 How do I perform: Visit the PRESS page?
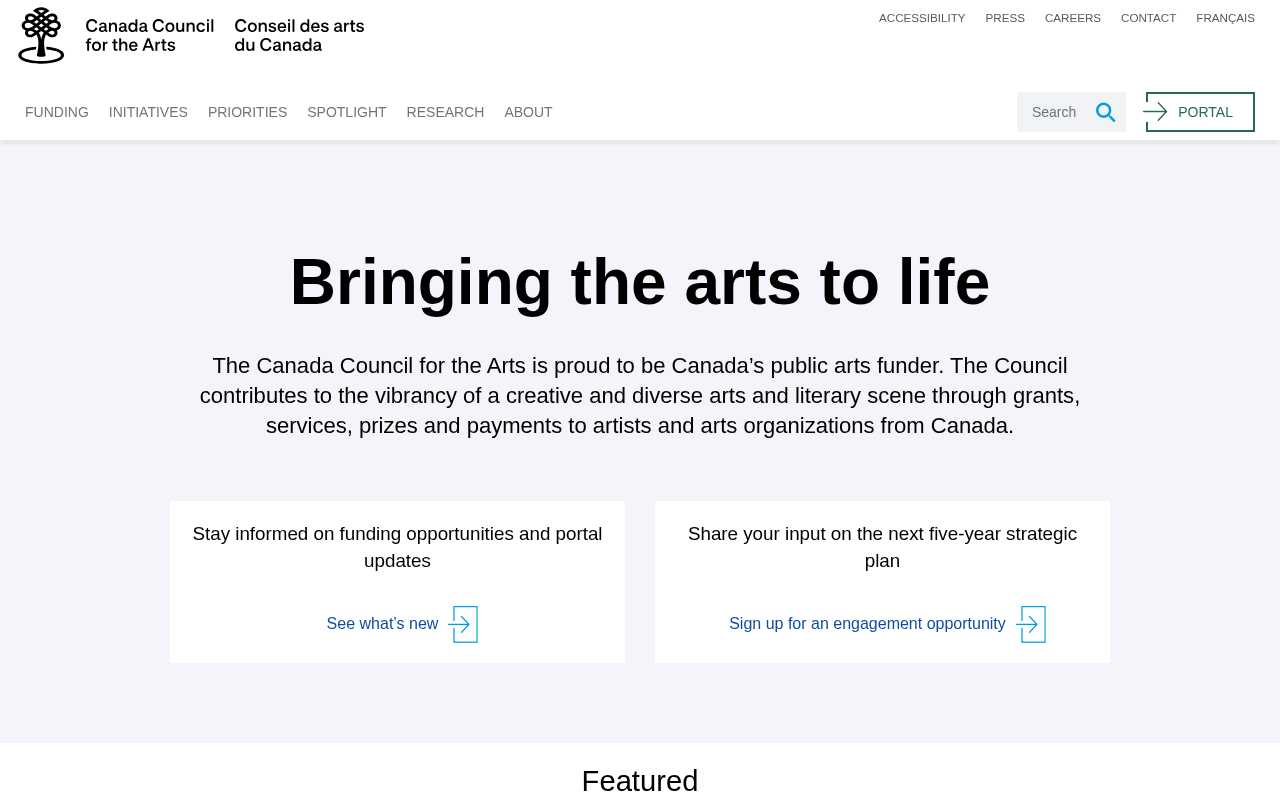(x=1004, y=18)
